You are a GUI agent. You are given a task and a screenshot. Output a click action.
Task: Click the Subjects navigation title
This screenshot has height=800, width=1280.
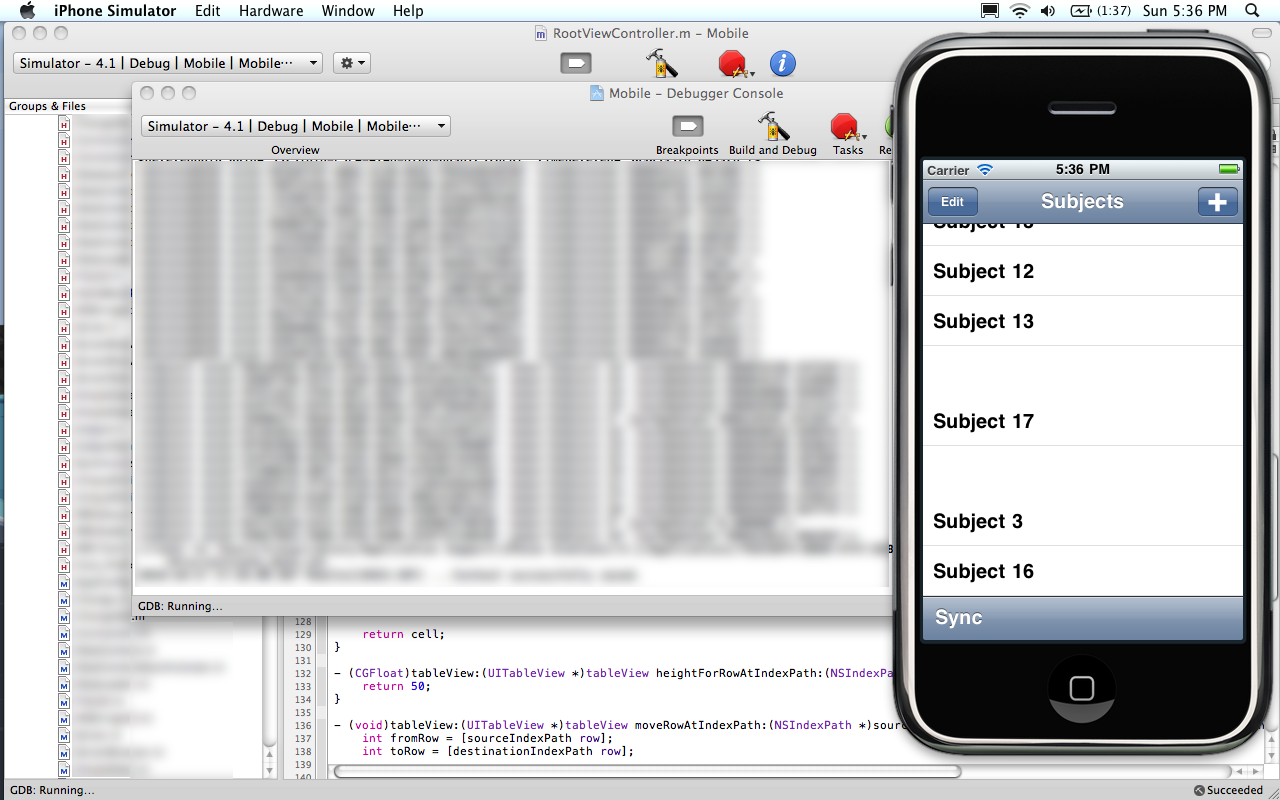pyautogui.click(x=1082, y=202)
